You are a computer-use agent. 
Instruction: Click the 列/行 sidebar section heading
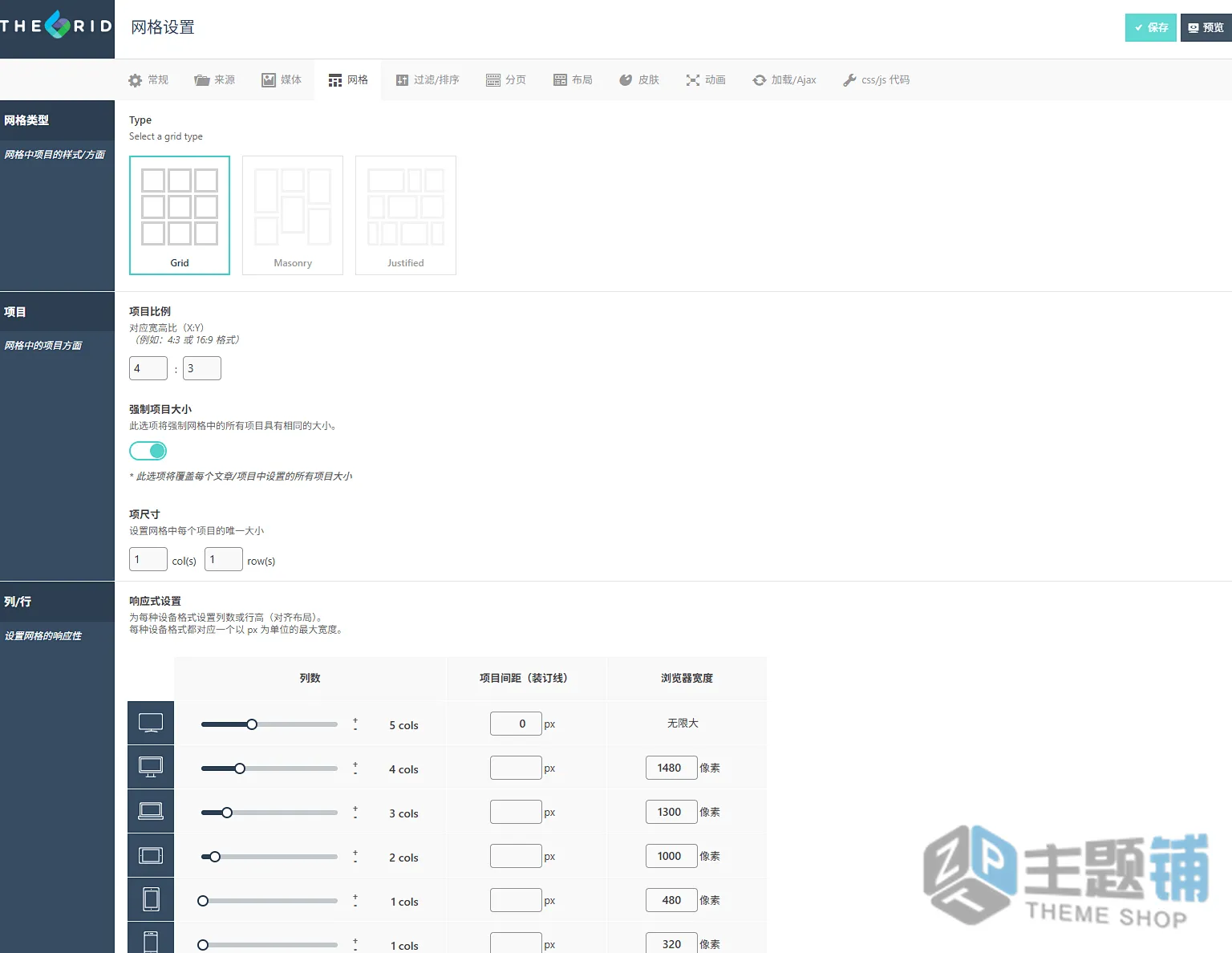tap(18, 602)
